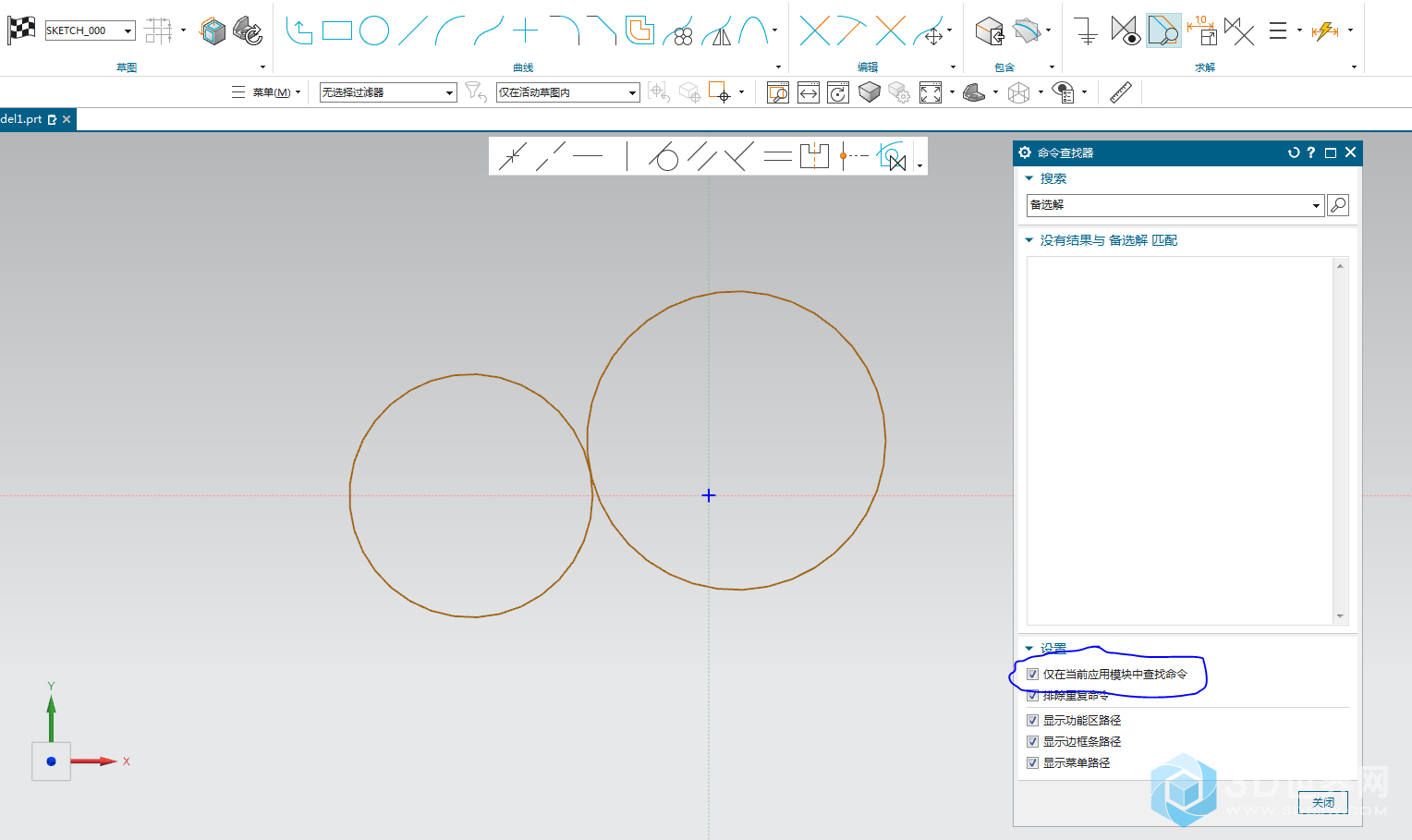Click the '关闭' button in Command Finder
1412x840 pixels.
point(1323,802)
